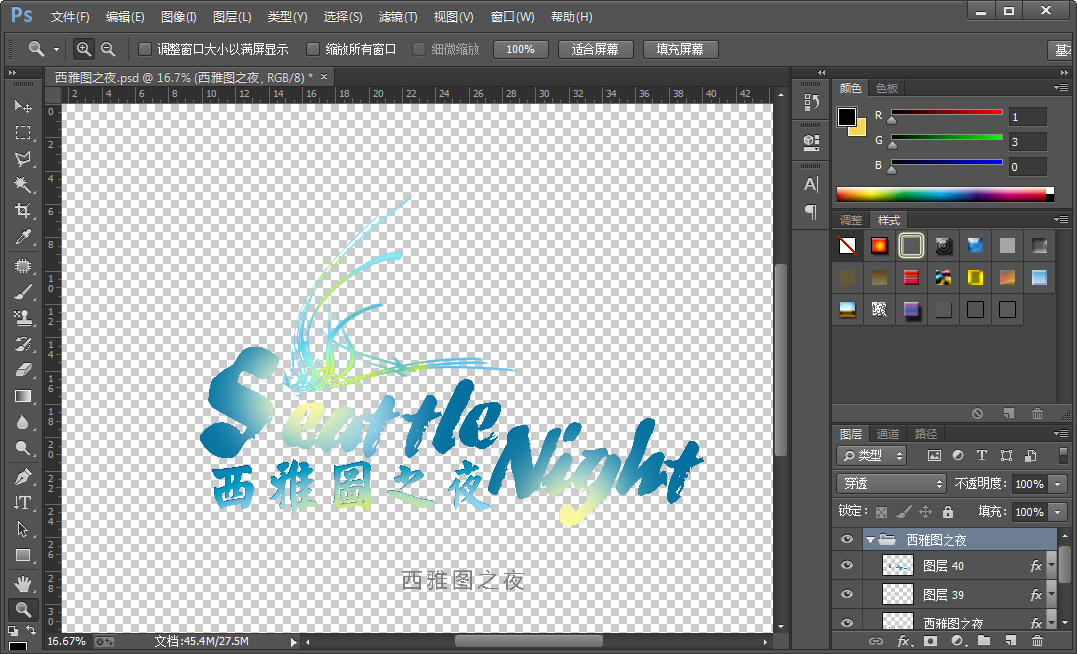Open the Color panel flyout menu

point(1061,88)
